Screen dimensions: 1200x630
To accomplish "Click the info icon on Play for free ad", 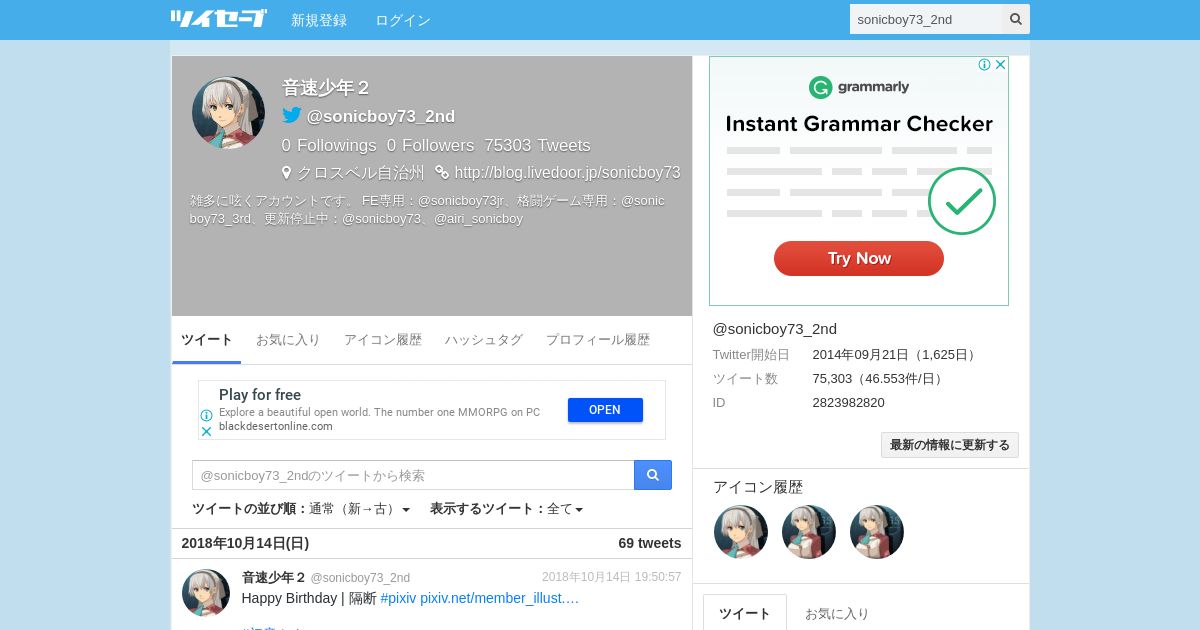I will click(x=206, y=415).
